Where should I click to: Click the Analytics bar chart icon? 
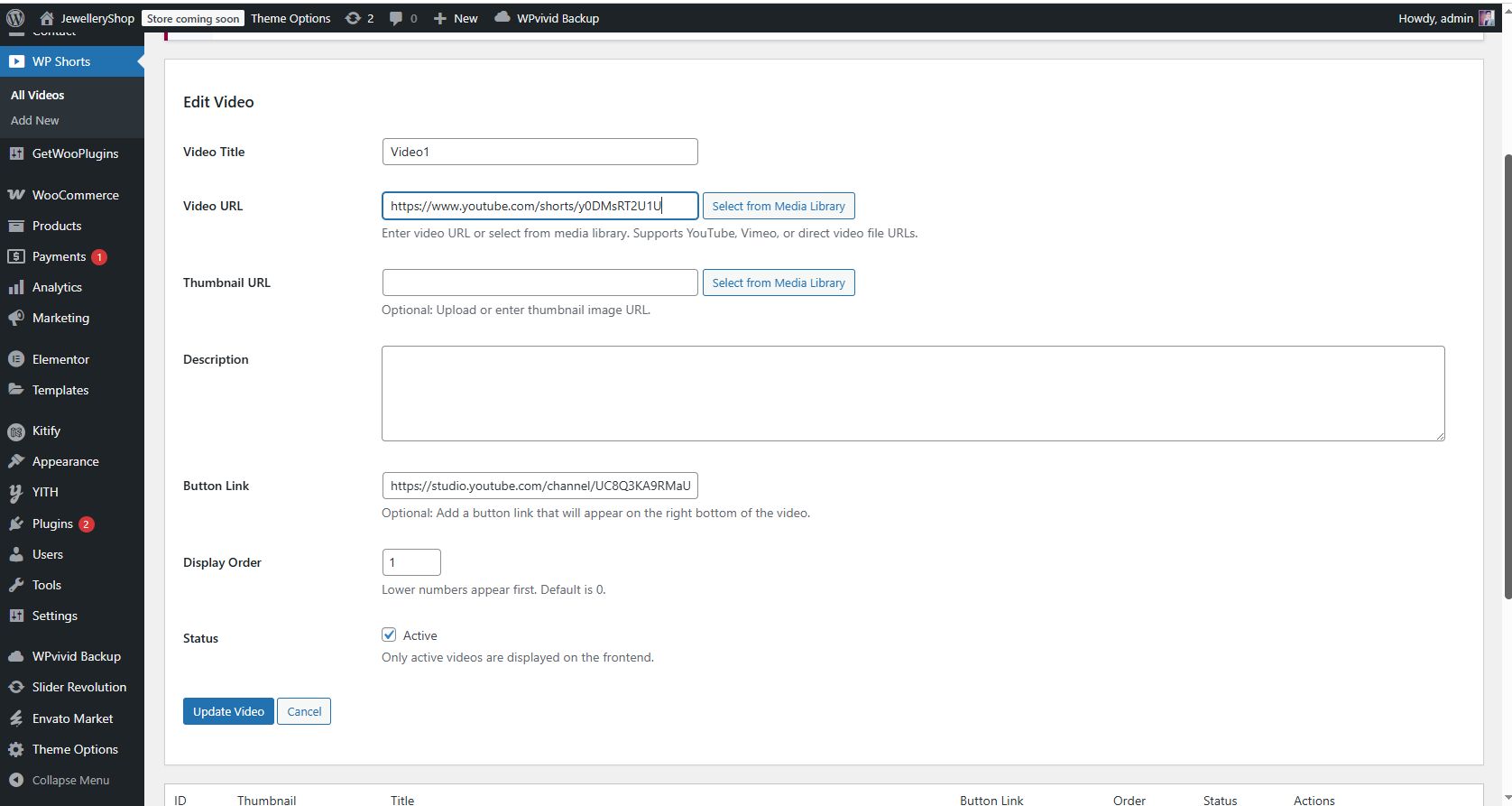pos(16,287)
